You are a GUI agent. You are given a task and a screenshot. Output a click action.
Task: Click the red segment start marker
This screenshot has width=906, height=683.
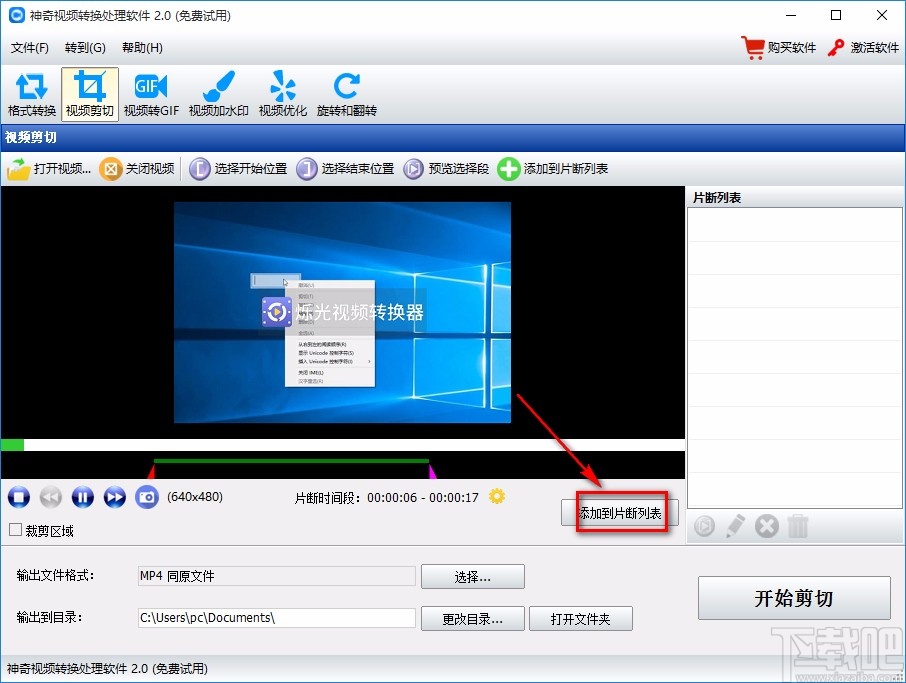[151, 471]
